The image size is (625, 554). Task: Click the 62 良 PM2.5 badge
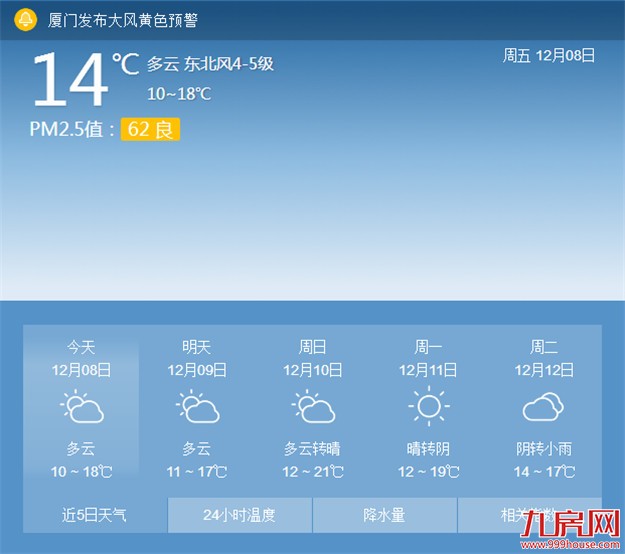click(150, 129)
